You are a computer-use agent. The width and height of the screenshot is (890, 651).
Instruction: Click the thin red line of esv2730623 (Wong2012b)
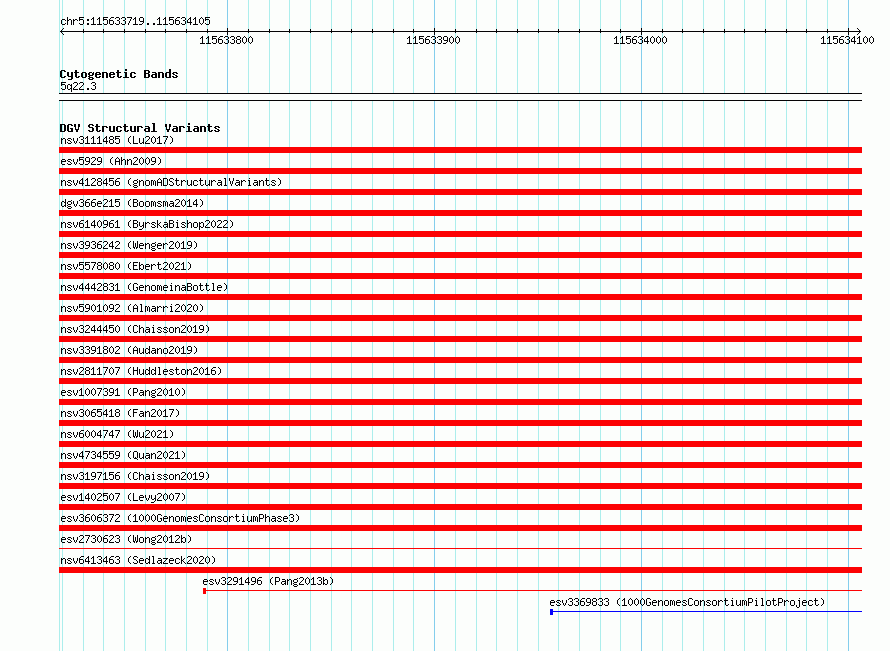(460, 549)
